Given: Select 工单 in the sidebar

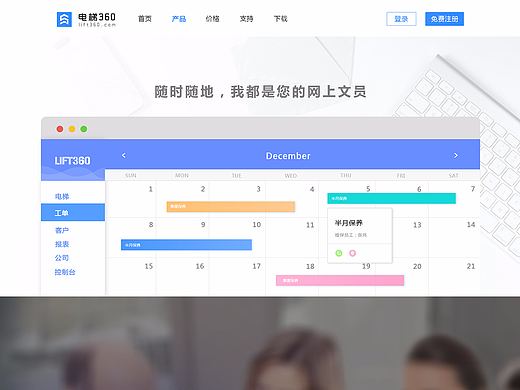Looking at the screenshot, I should pyautogui.click(x=73, y=212).
